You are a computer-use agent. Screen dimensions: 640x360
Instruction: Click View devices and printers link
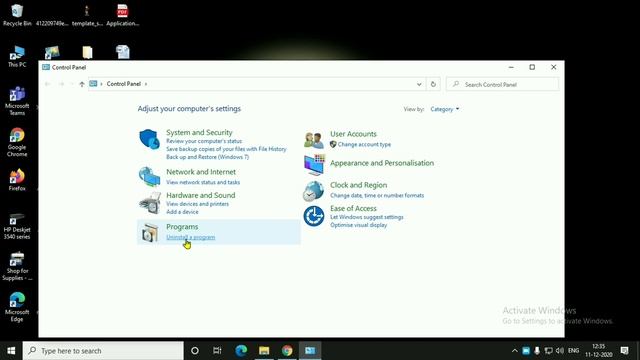[198, 204]
